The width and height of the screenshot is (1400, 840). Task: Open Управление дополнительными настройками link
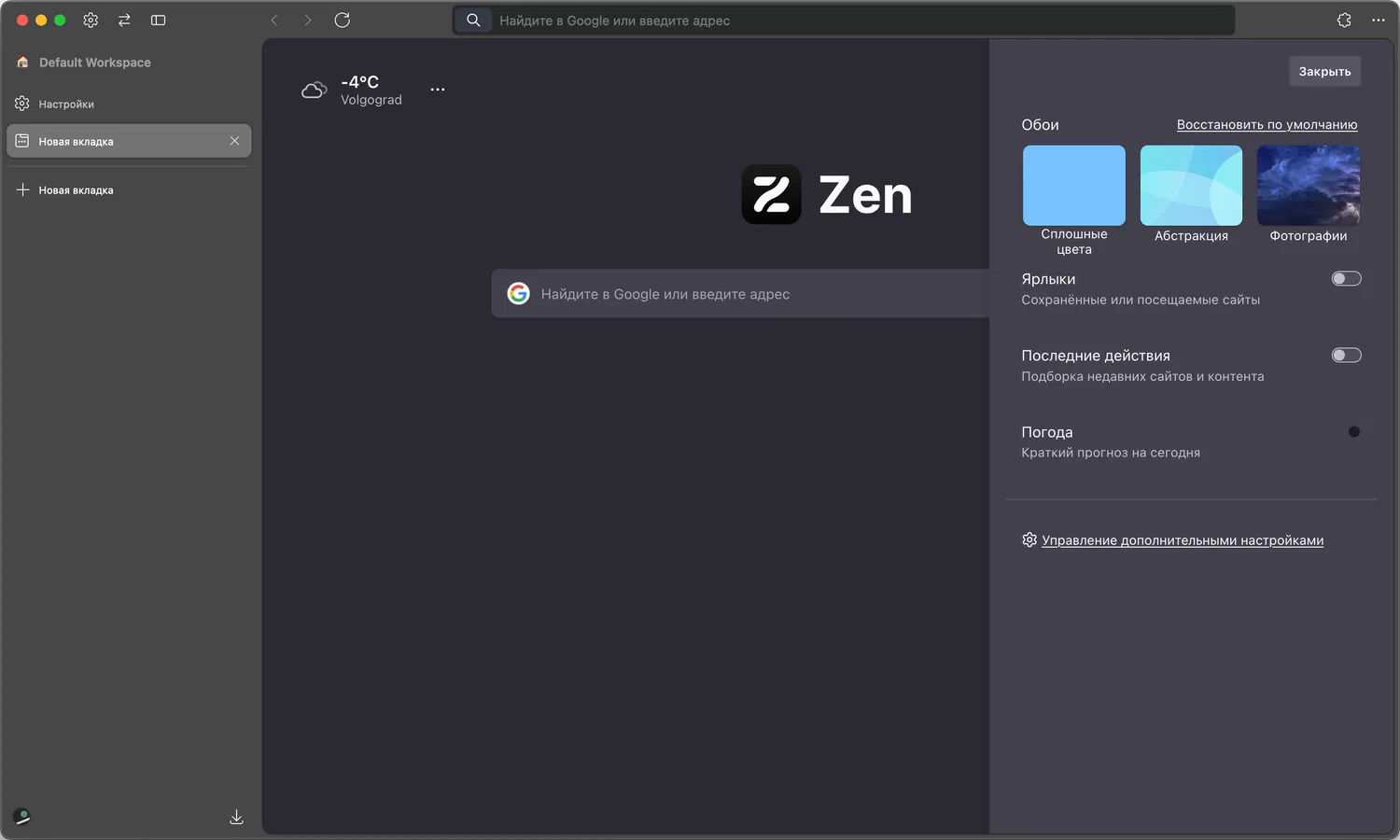point(1183,540)
